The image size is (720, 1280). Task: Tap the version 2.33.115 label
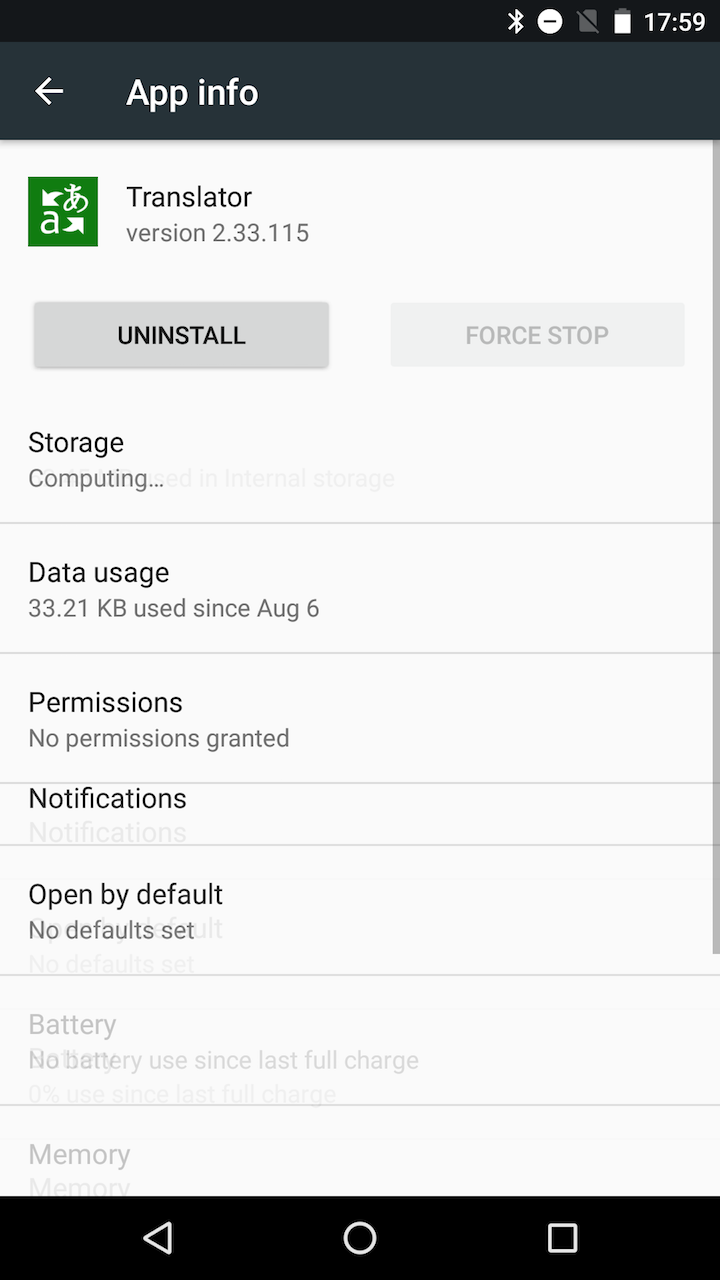click(217, 233)
